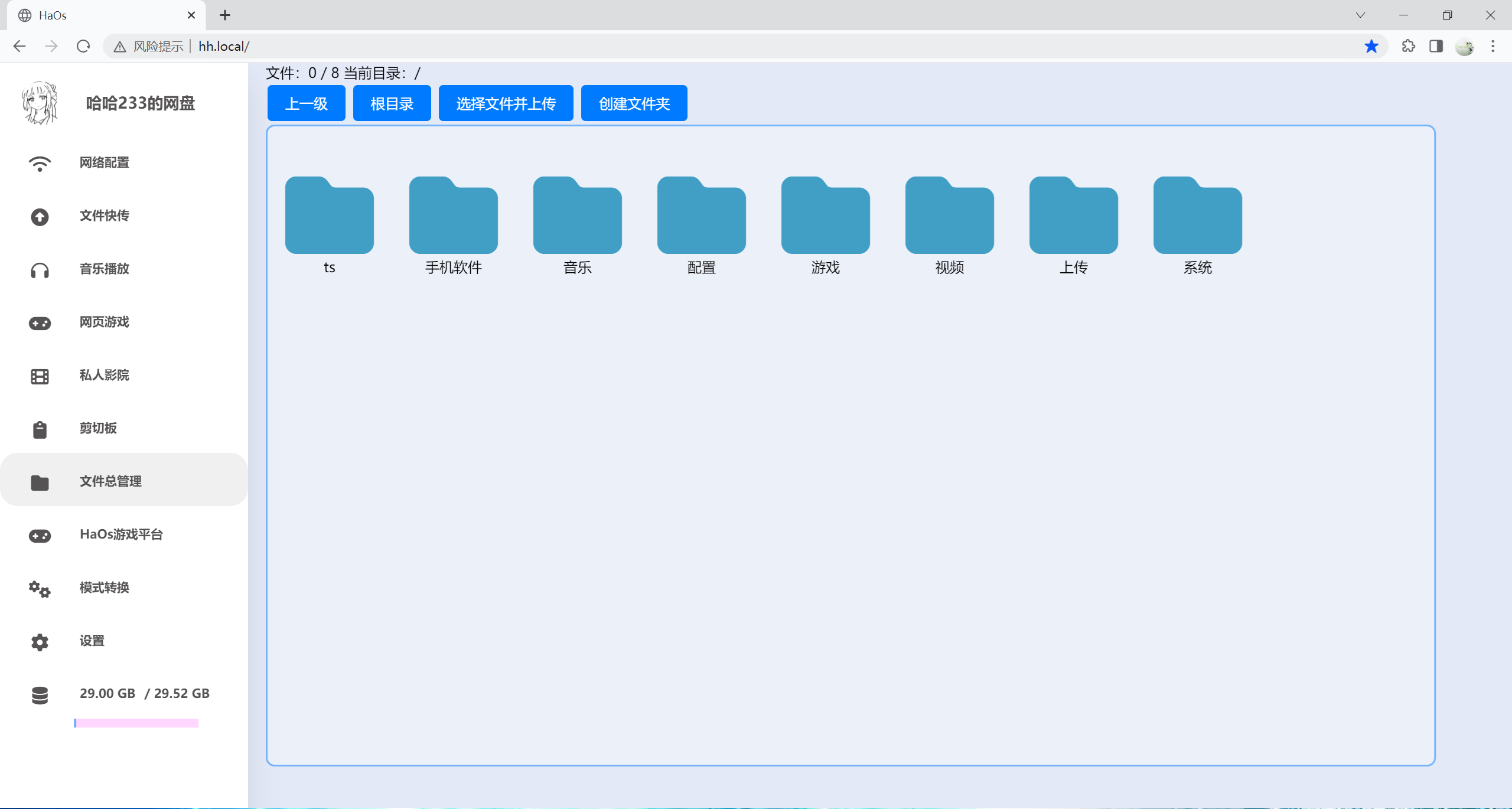
Task: Open 模式转换 gears icon
Action: (40, 589)
